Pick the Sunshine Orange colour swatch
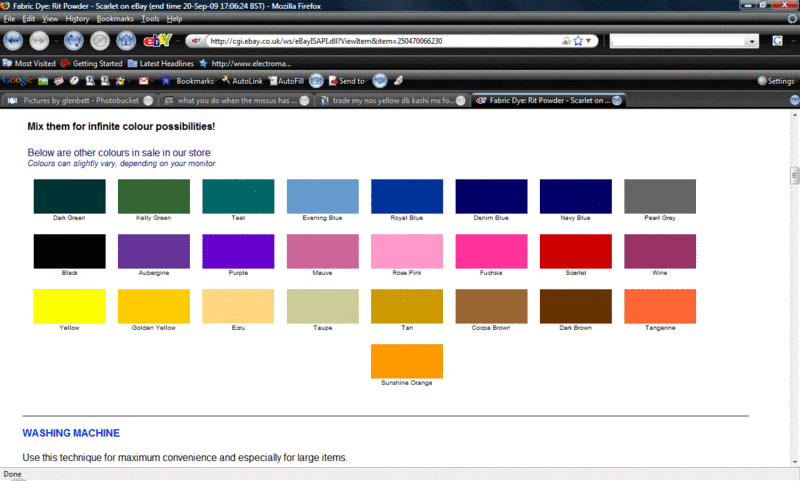 pyautogui.click(x=406, y=360)
